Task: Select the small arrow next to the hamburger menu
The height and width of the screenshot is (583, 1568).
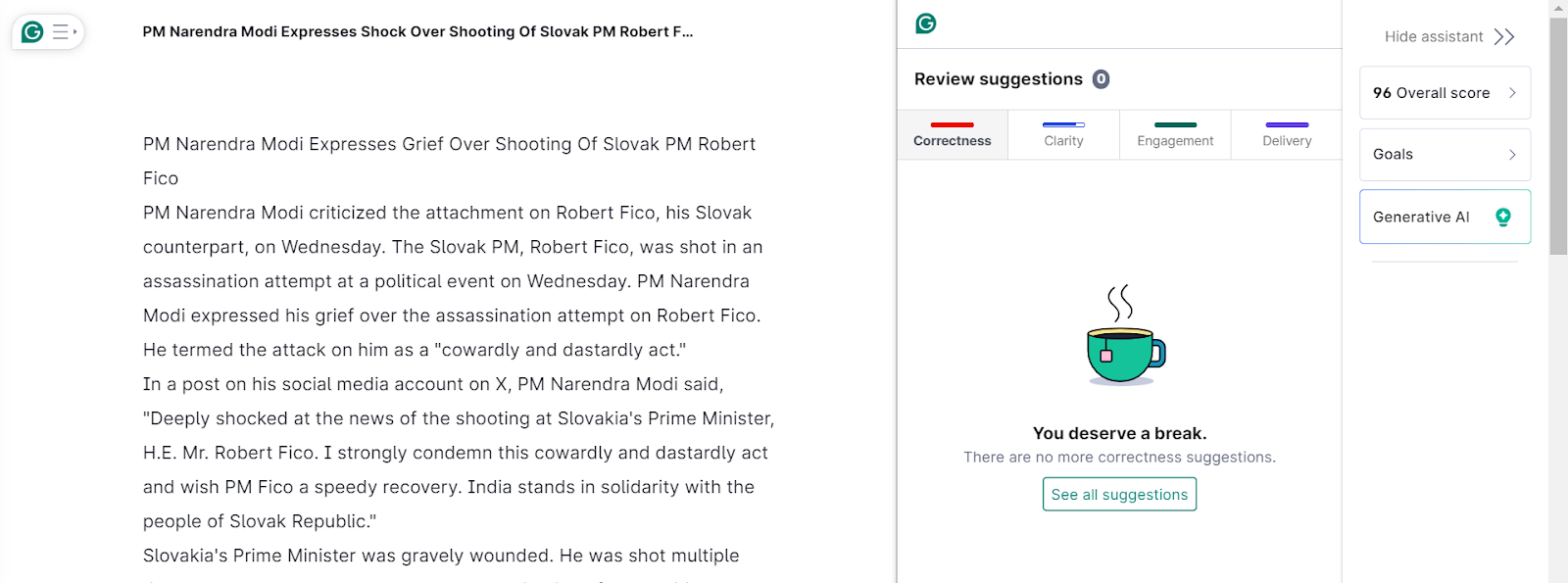Action: coord(75,32)
